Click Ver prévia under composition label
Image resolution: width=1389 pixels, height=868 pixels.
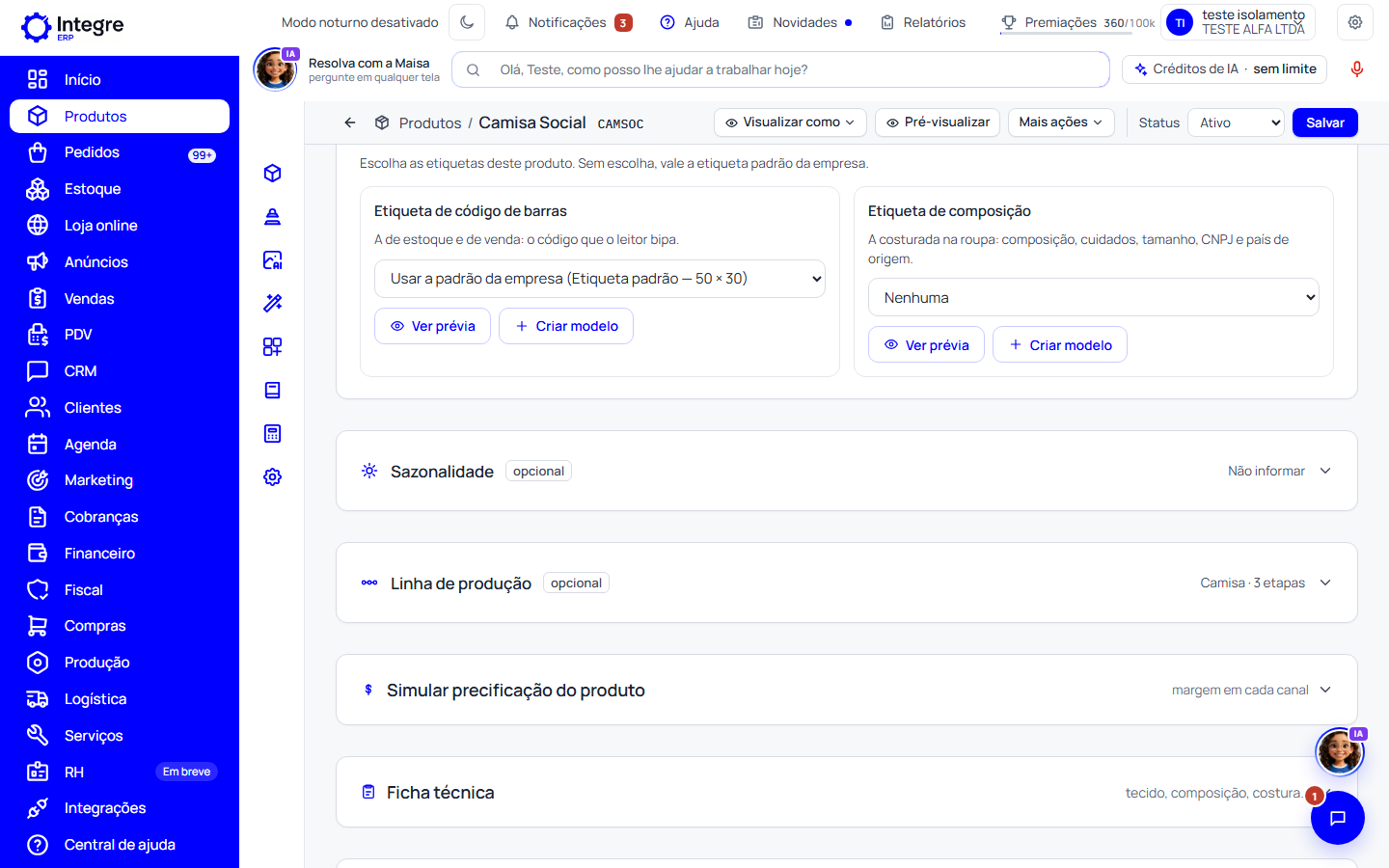tap(926, 344)
